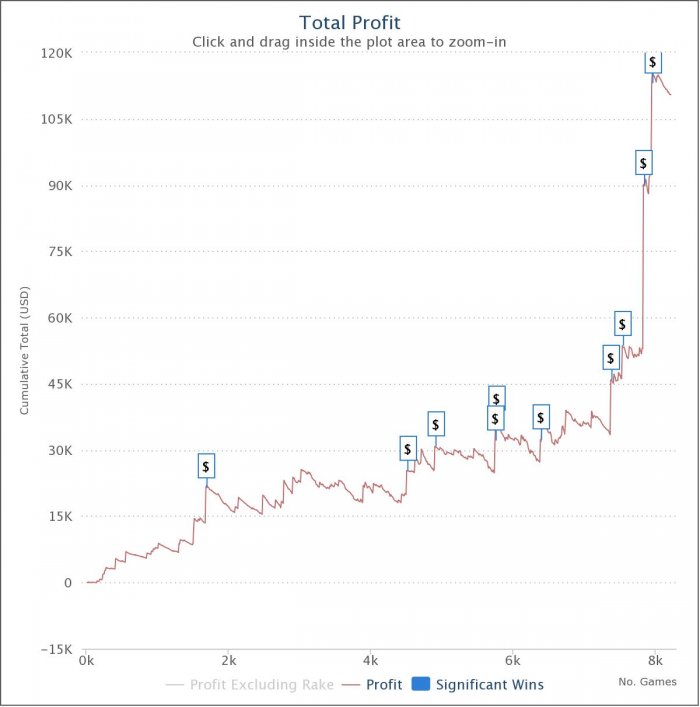This screenshot has width=700, height=707.
Task: Click the Cumulative Total (USD) axis title
Action: click(24, 351)
